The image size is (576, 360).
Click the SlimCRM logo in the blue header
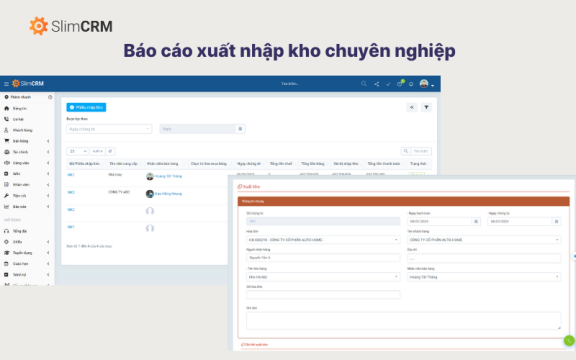(28, 83)
